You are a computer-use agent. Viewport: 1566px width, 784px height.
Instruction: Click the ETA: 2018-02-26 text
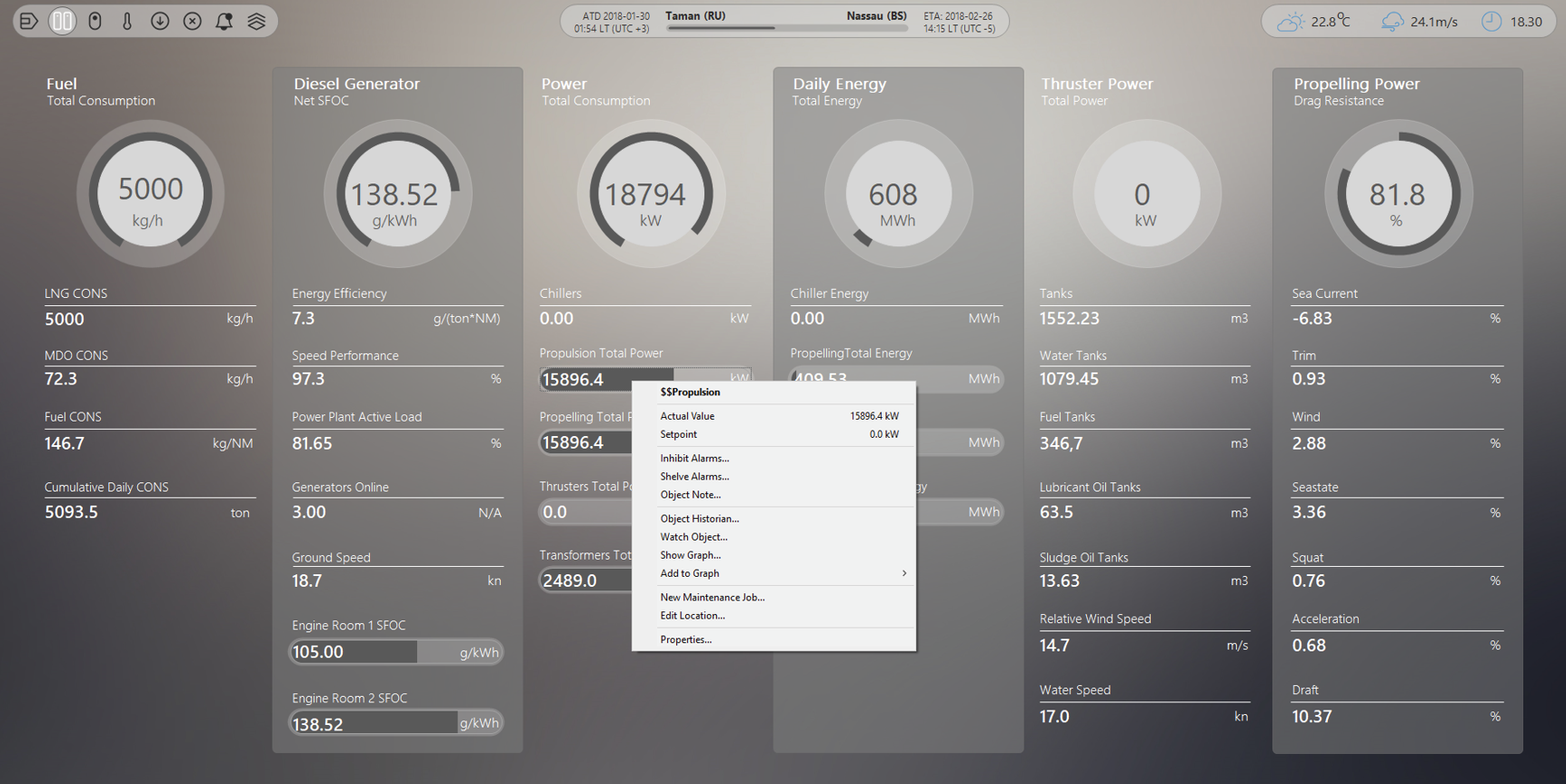click(958, 15)
